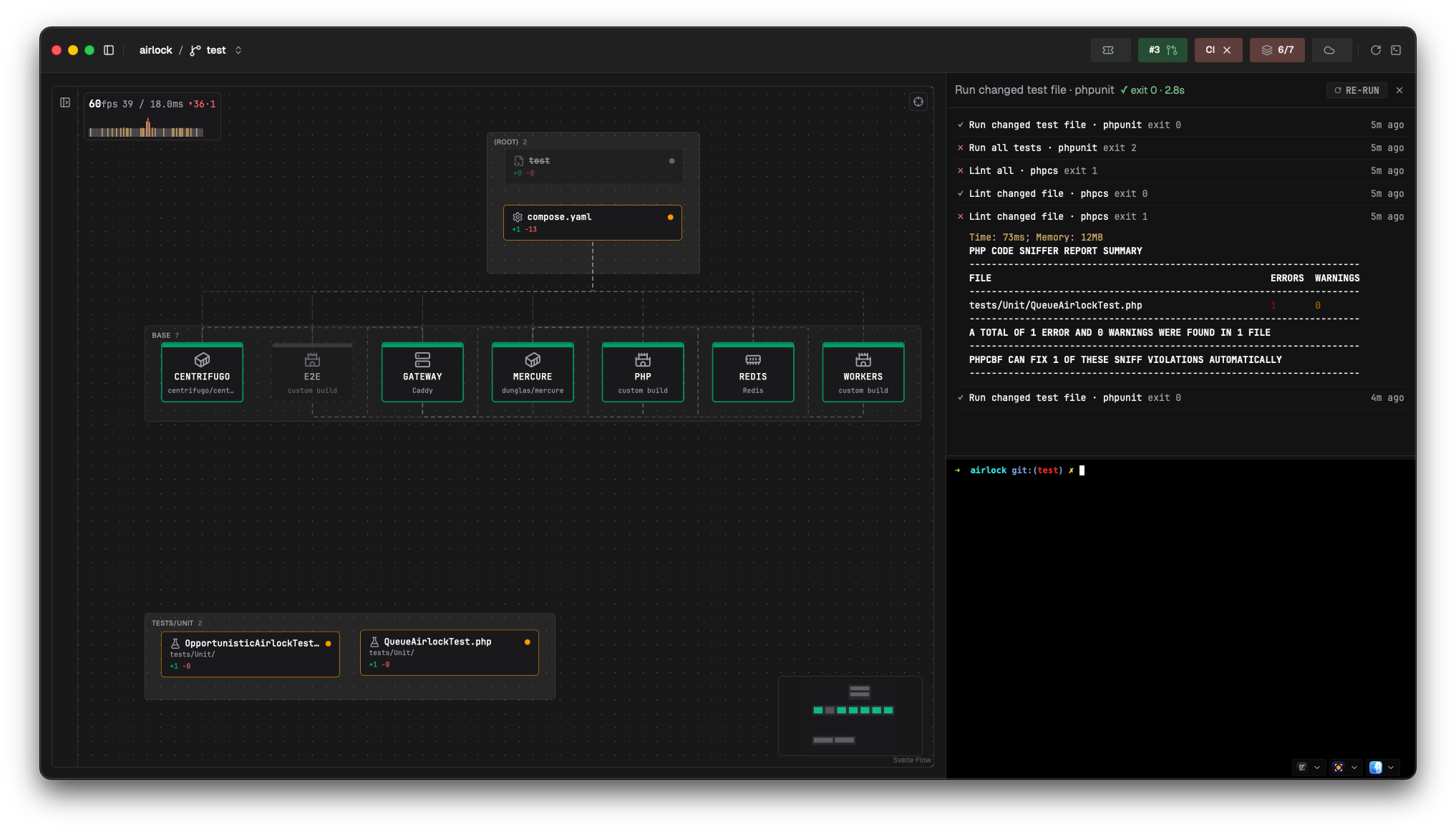Select the strikethrough test node in root
This screenshot has height=832, width=1456.
coord(593,166)
